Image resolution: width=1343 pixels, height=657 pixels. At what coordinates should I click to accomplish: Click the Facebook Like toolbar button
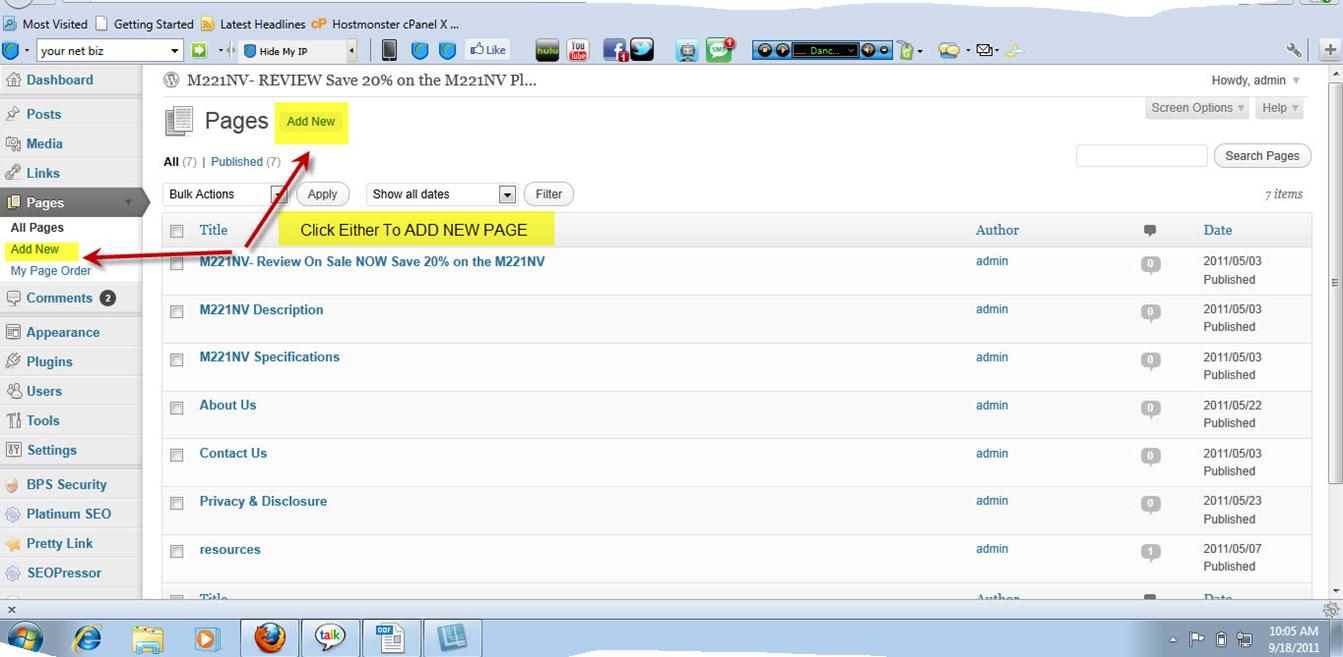pos(487,50)
